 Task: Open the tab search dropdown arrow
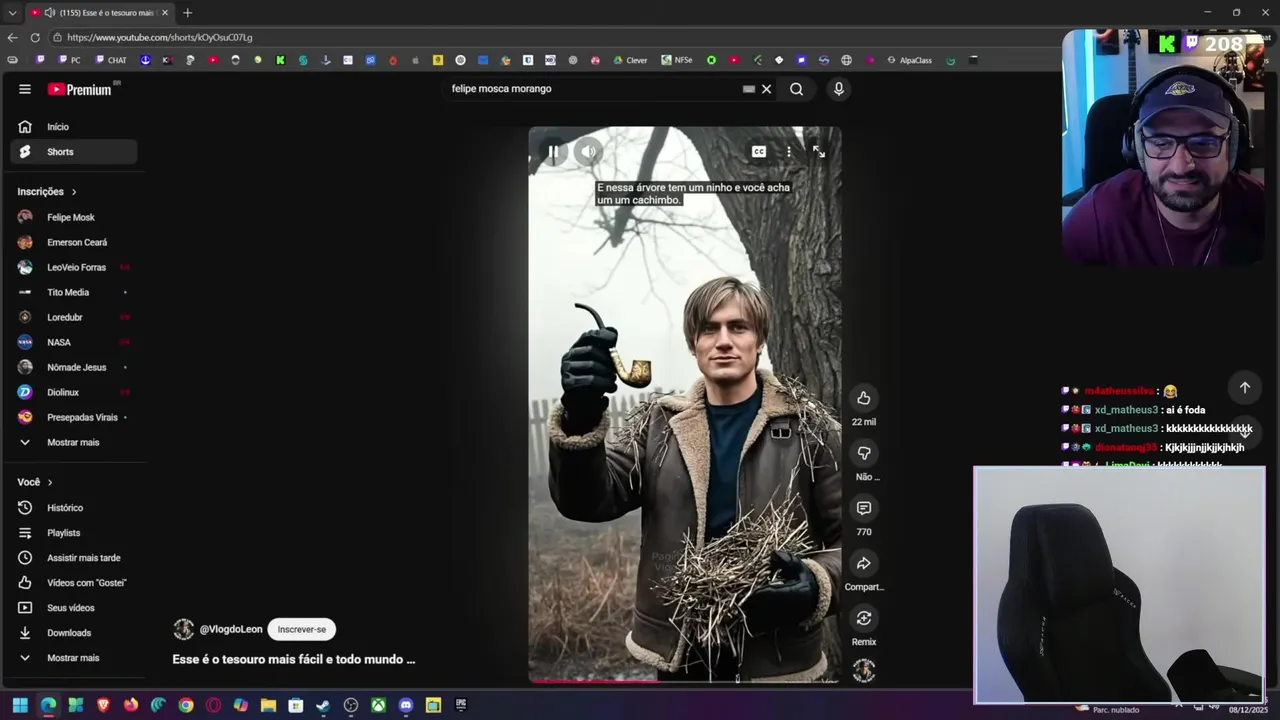click(12, 13)
